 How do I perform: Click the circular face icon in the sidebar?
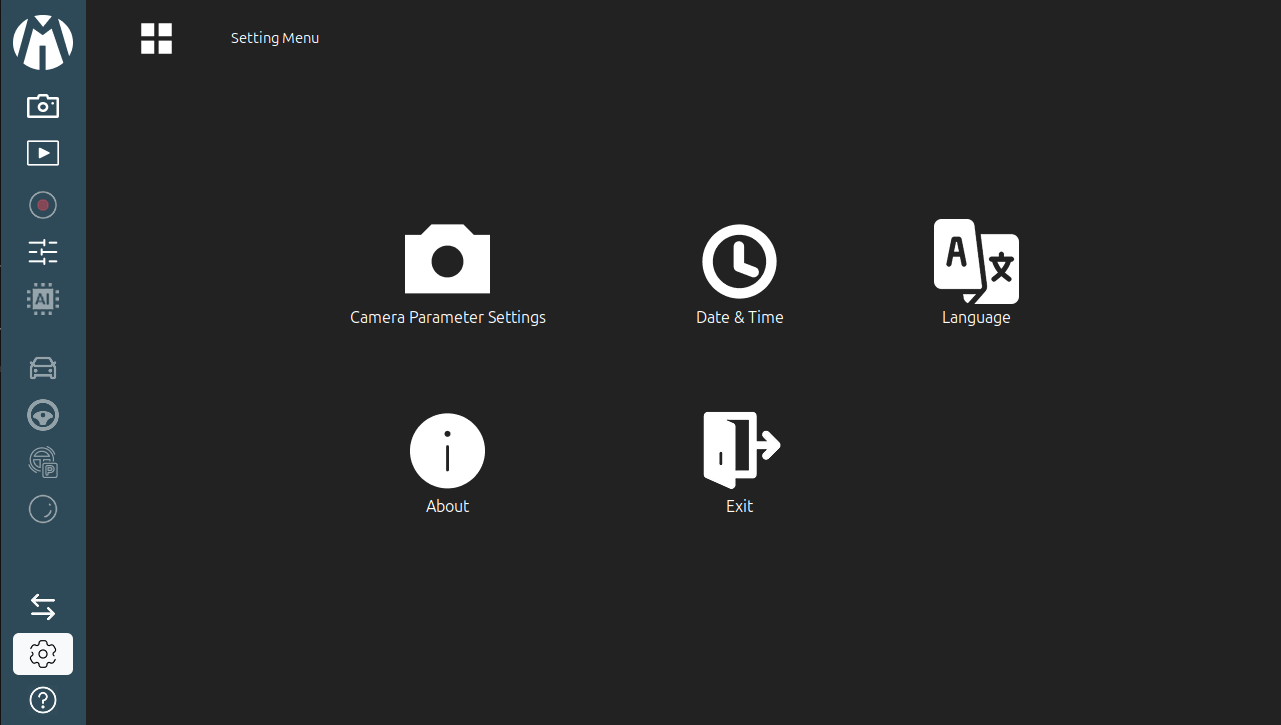(x=43, y=509)
